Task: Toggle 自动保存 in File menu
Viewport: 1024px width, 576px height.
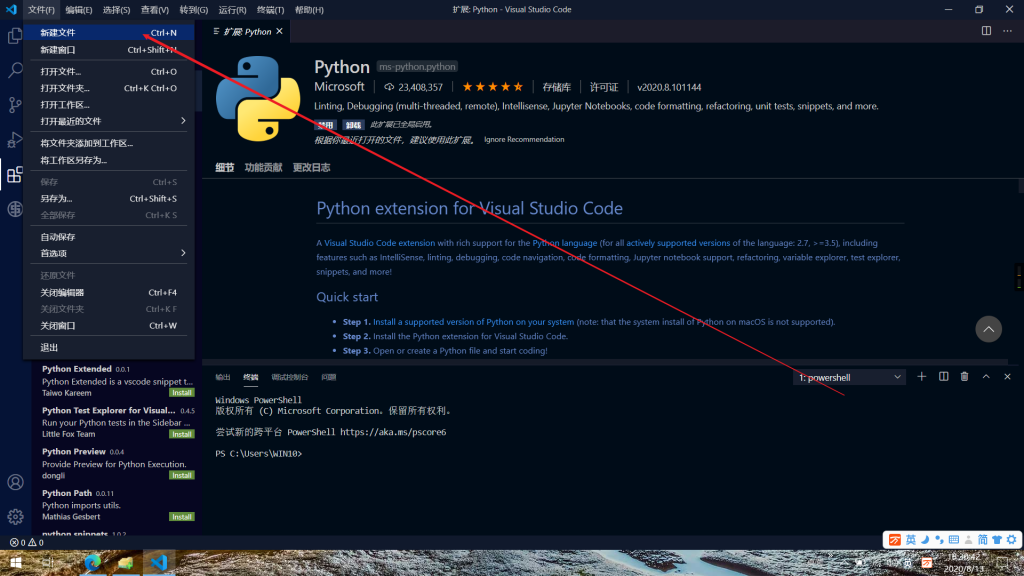Action: click(108, 236)
